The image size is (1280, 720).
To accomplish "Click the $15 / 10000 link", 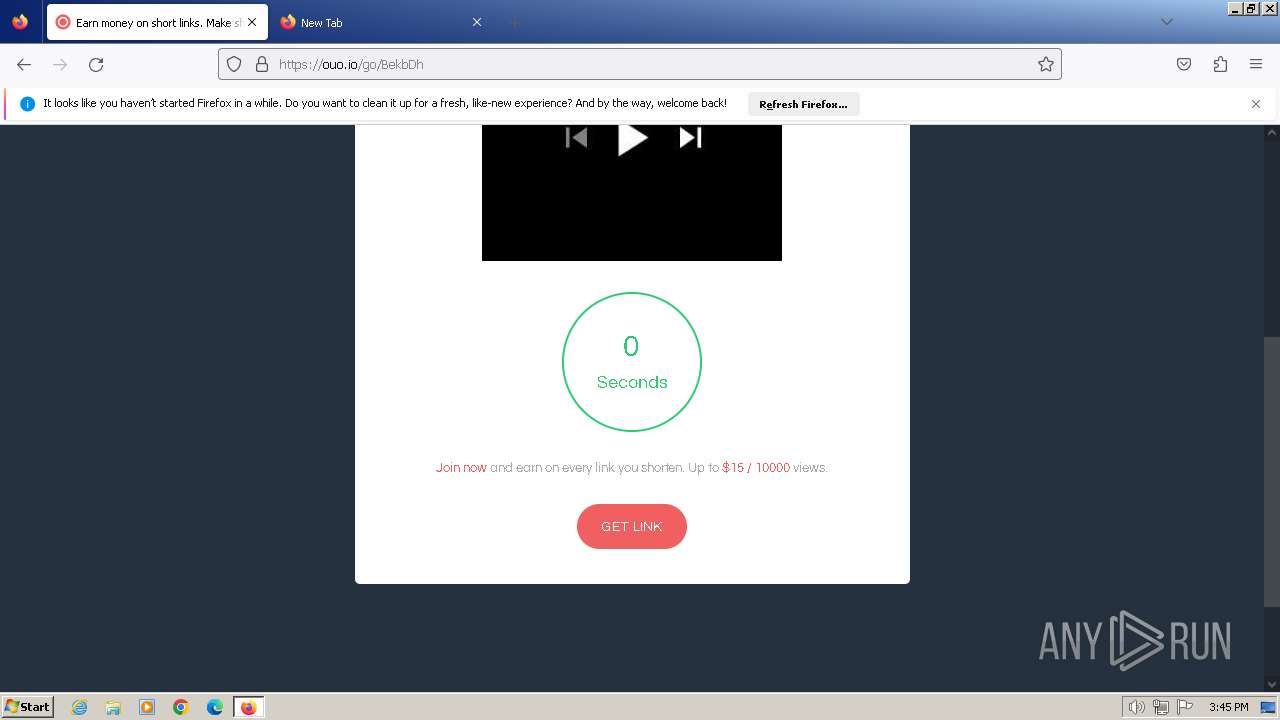I will (x=756, y=467).
